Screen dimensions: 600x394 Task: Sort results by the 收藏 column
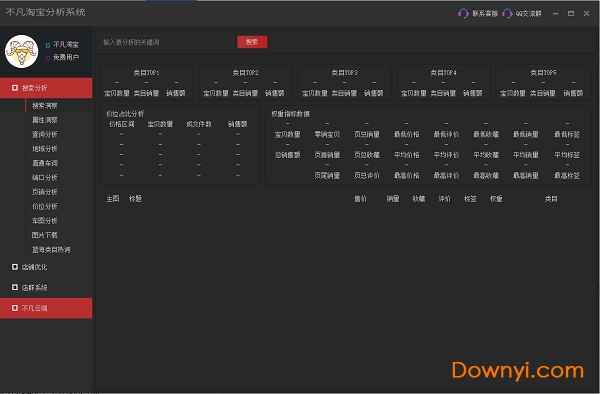tap(419, 199)
